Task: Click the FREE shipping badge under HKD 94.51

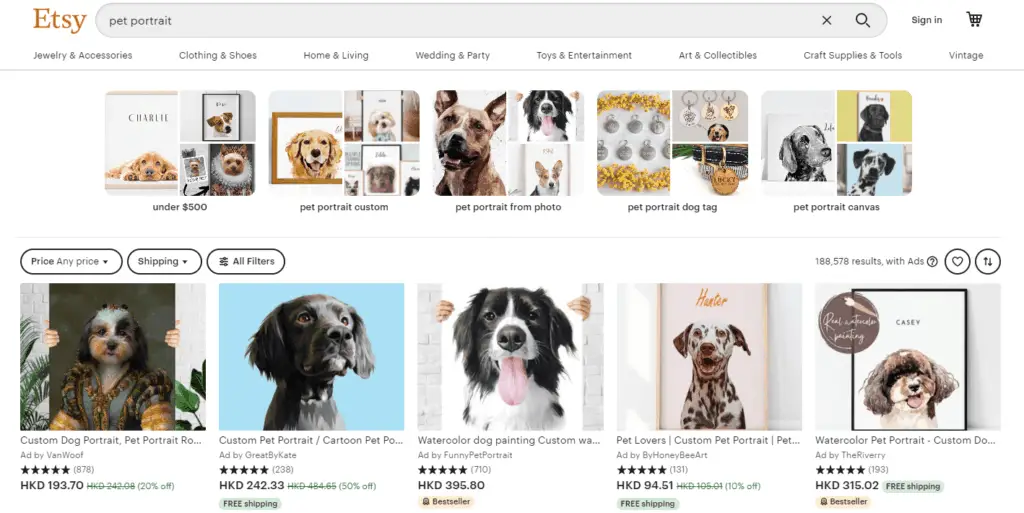Action: click(648, 503)
